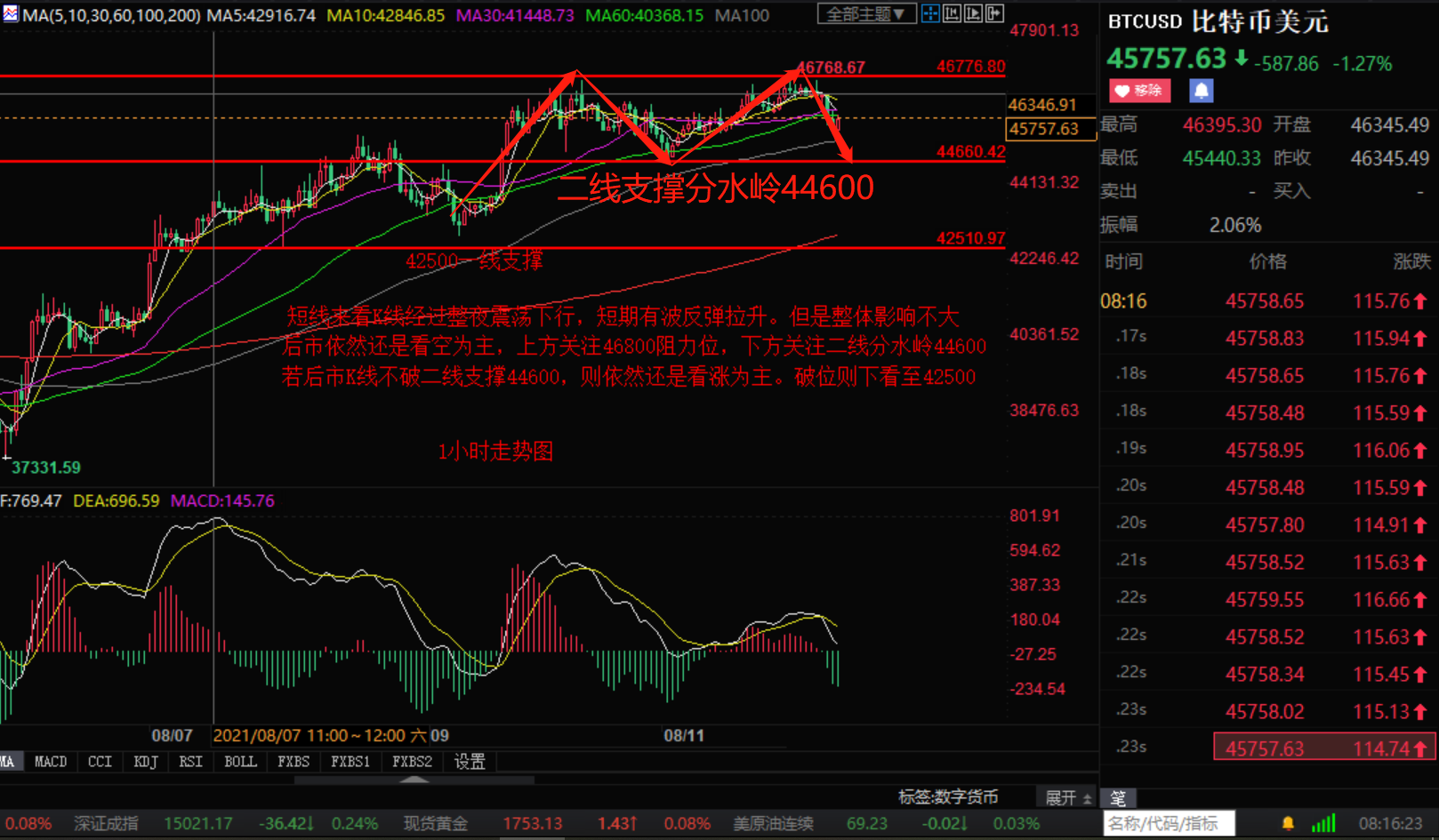Switch to the KDJ indicator tab

coord(145,762)
